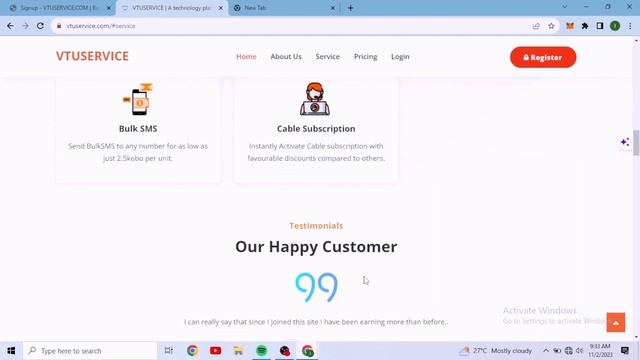
Task: Reload the page with the refresh icon
Action: [40, 26]
